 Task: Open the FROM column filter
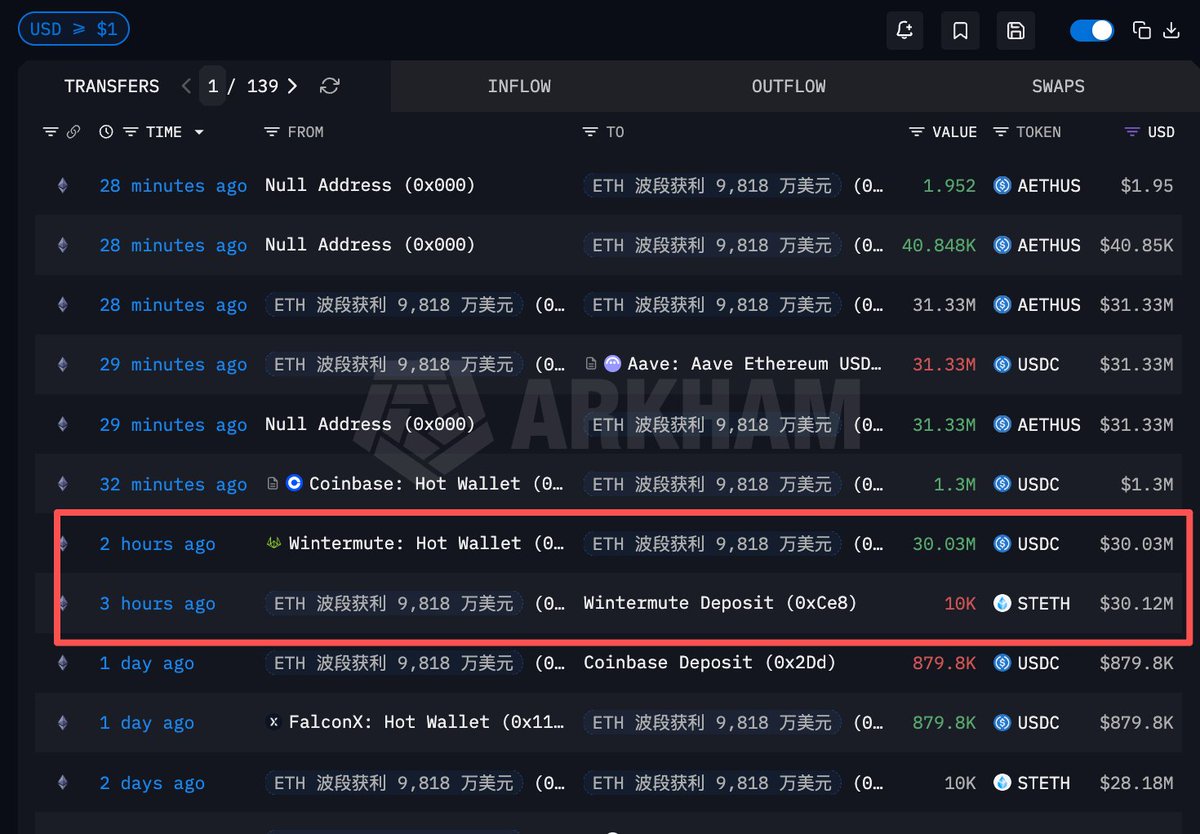tap(271, 132)
